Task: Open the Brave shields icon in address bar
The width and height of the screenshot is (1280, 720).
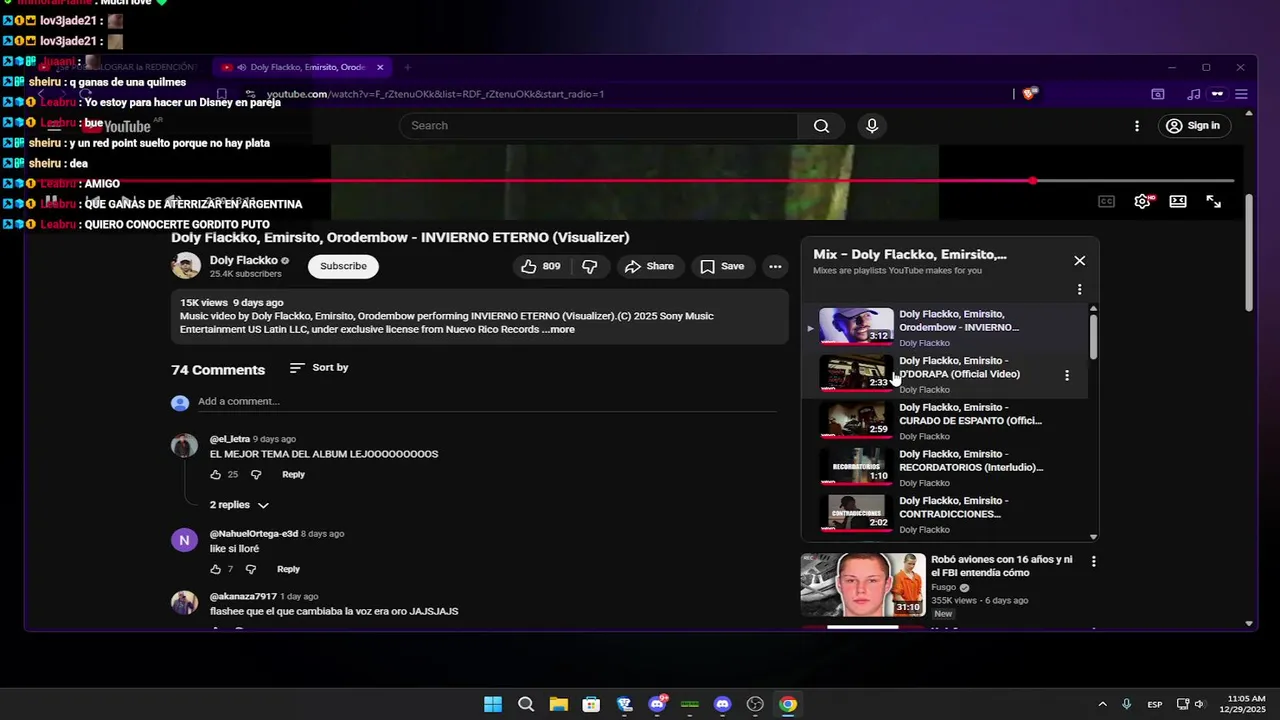Action: (1031, 94)
